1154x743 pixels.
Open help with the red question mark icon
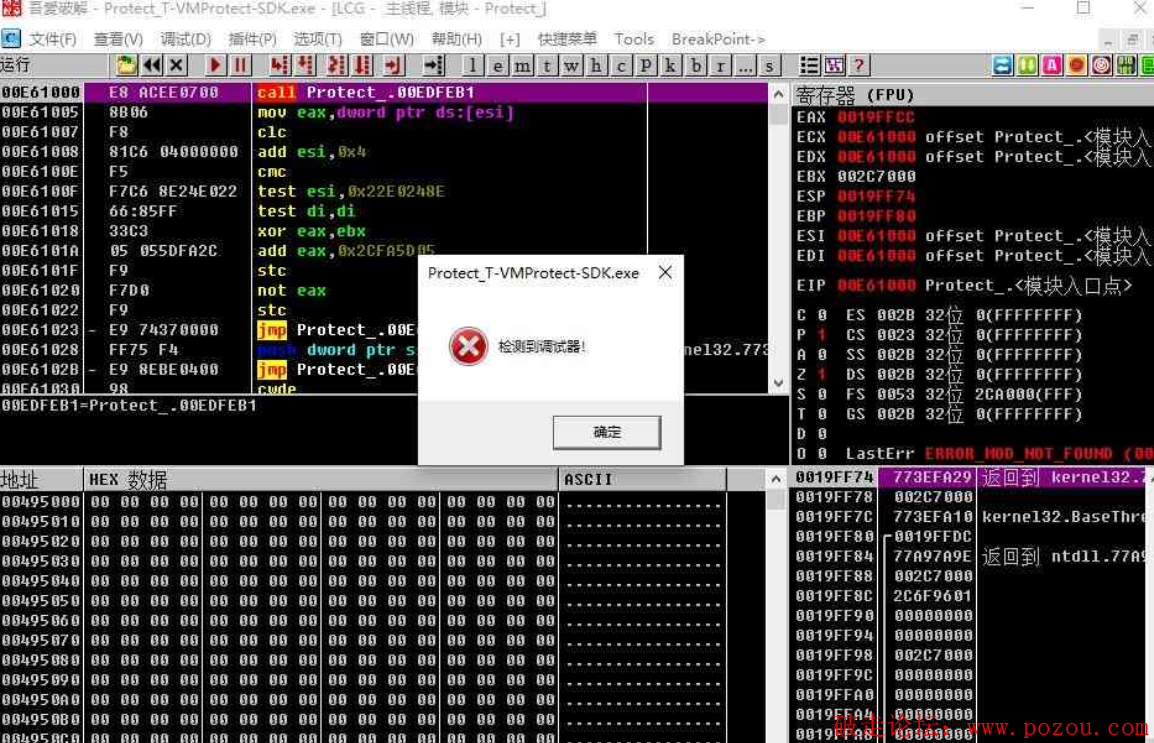coord(859,65)
